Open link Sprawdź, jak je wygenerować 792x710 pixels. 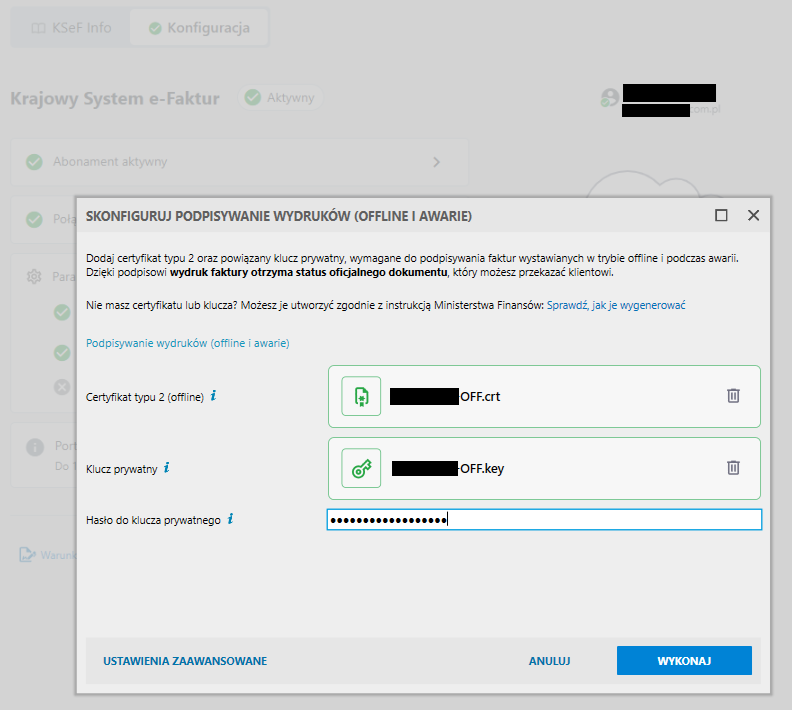[x=616, y=305]
